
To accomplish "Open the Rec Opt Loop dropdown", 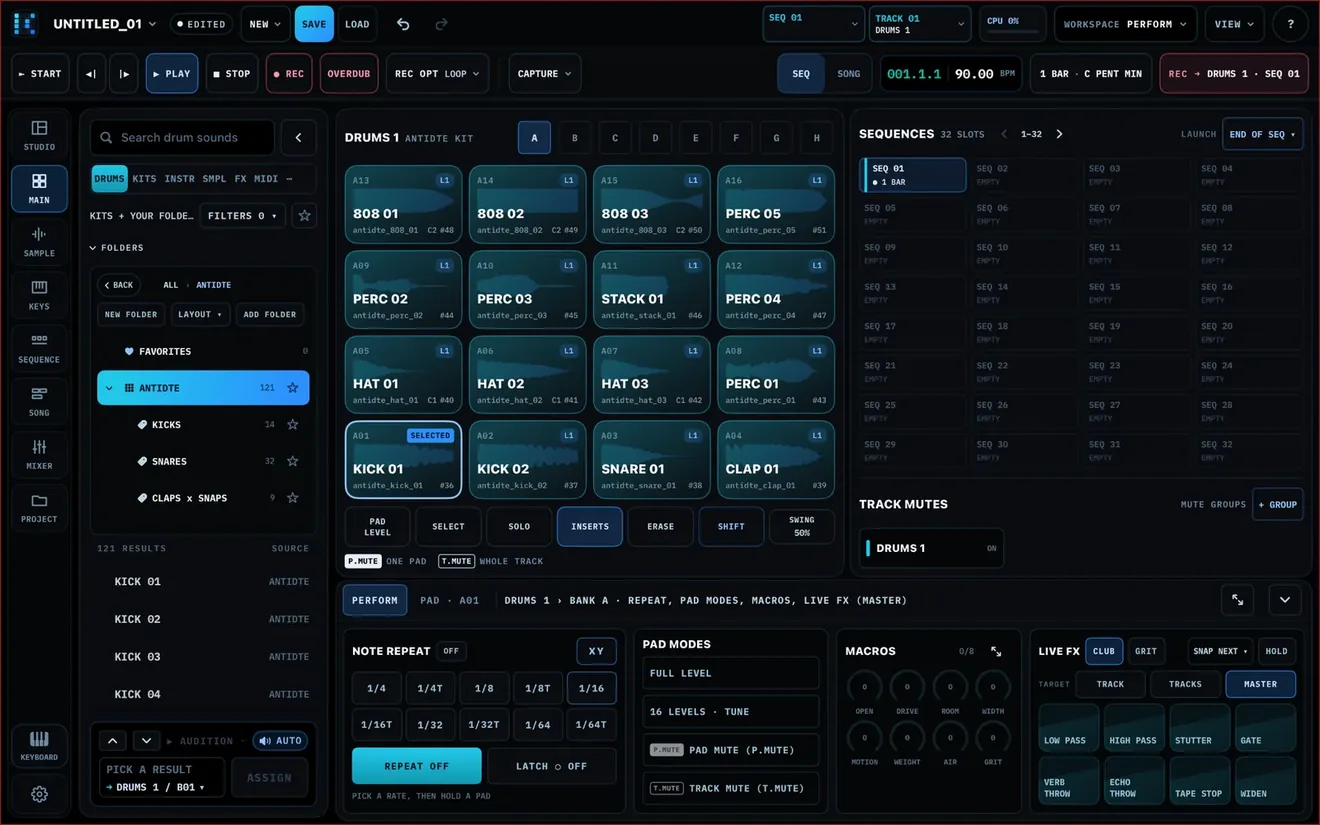I will 437,74.
